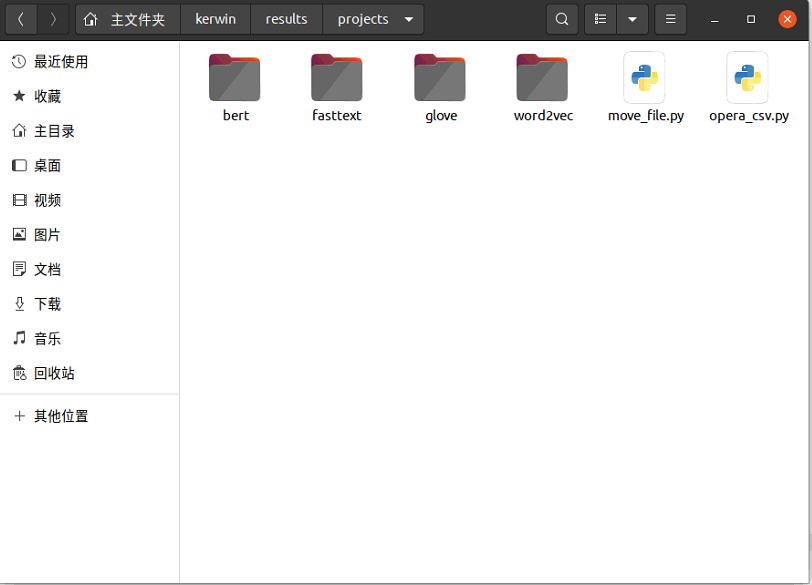Viewport: 812px width, 585px height.
Task: Click the house icon beside 主目录
Action: pos(19,130)
